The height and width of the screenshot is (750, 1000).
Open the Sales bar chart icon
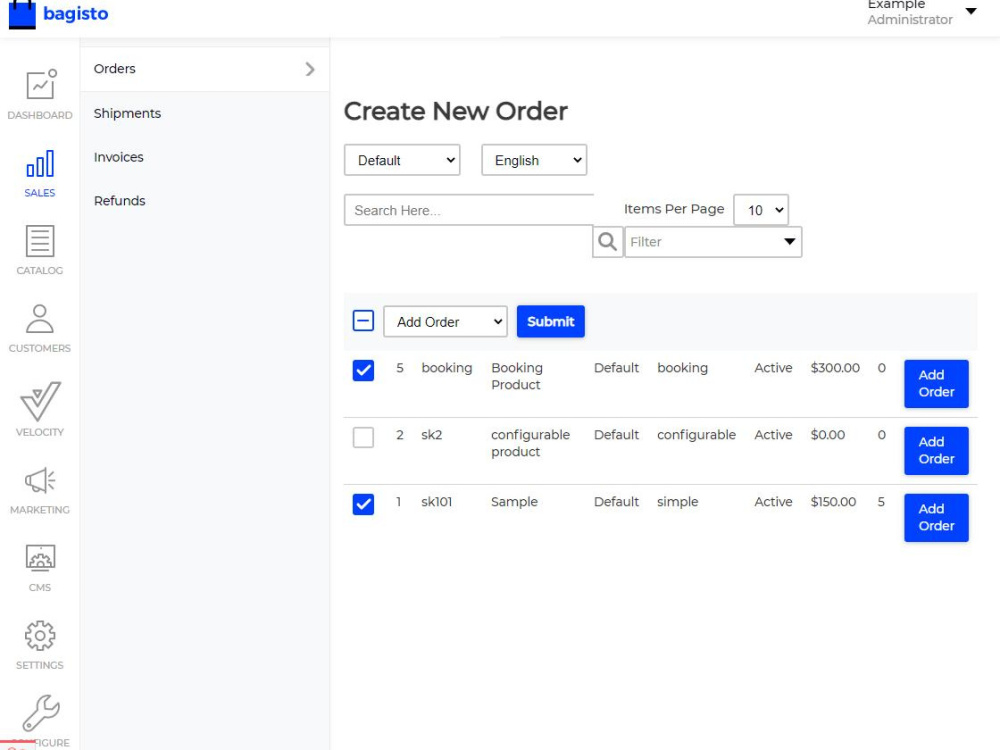point(40,163)
